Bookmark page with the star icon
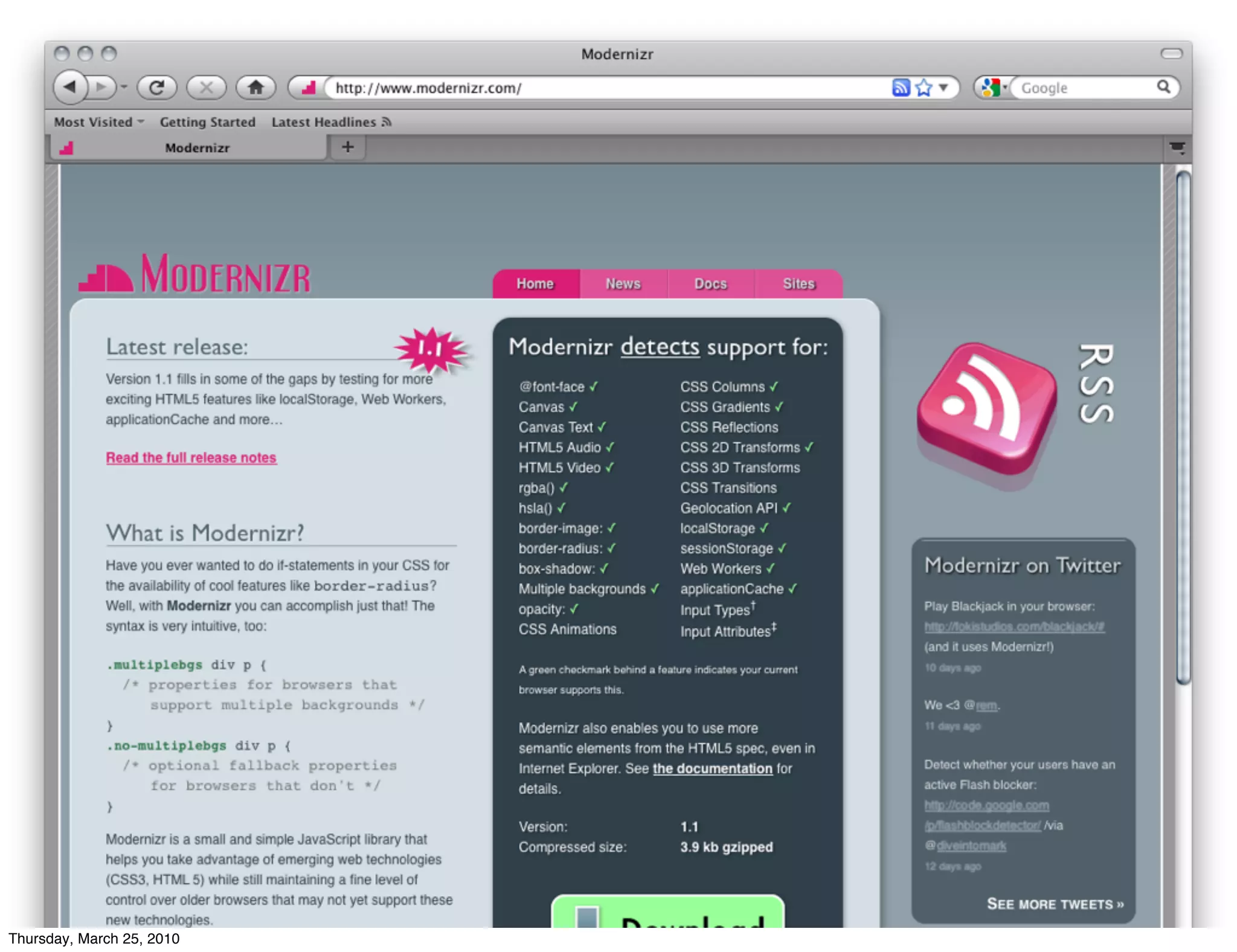 pos(924,88)
